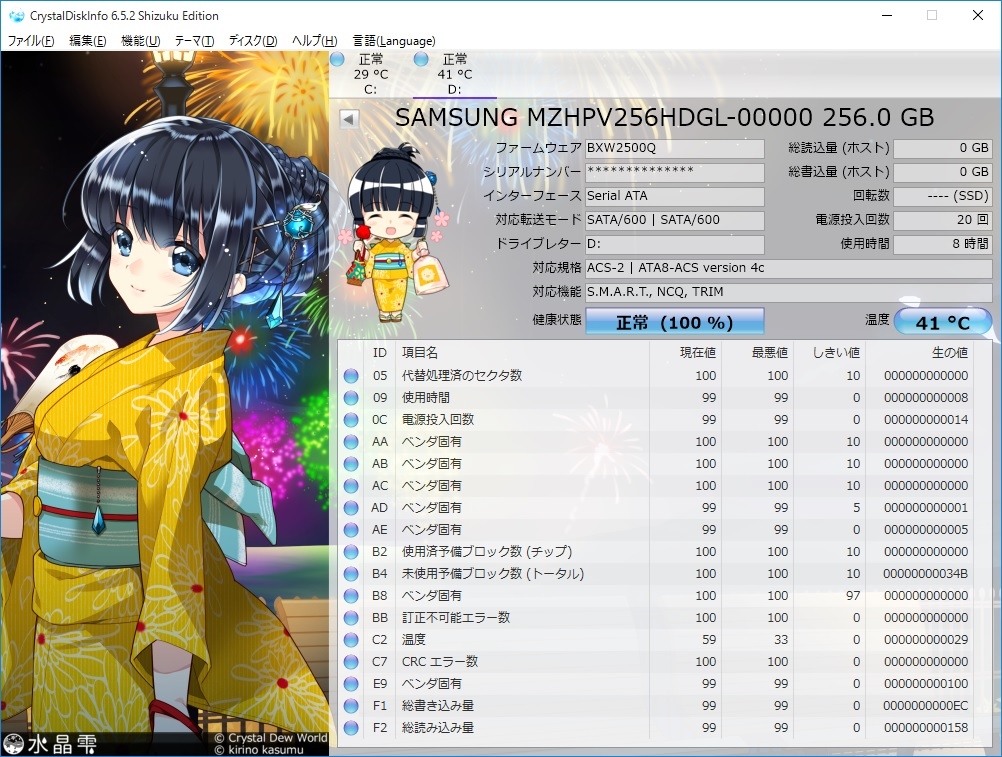Open the 言語(Language) menu
This screenshot has width=1002, height=757.
[x=394, y=41]
